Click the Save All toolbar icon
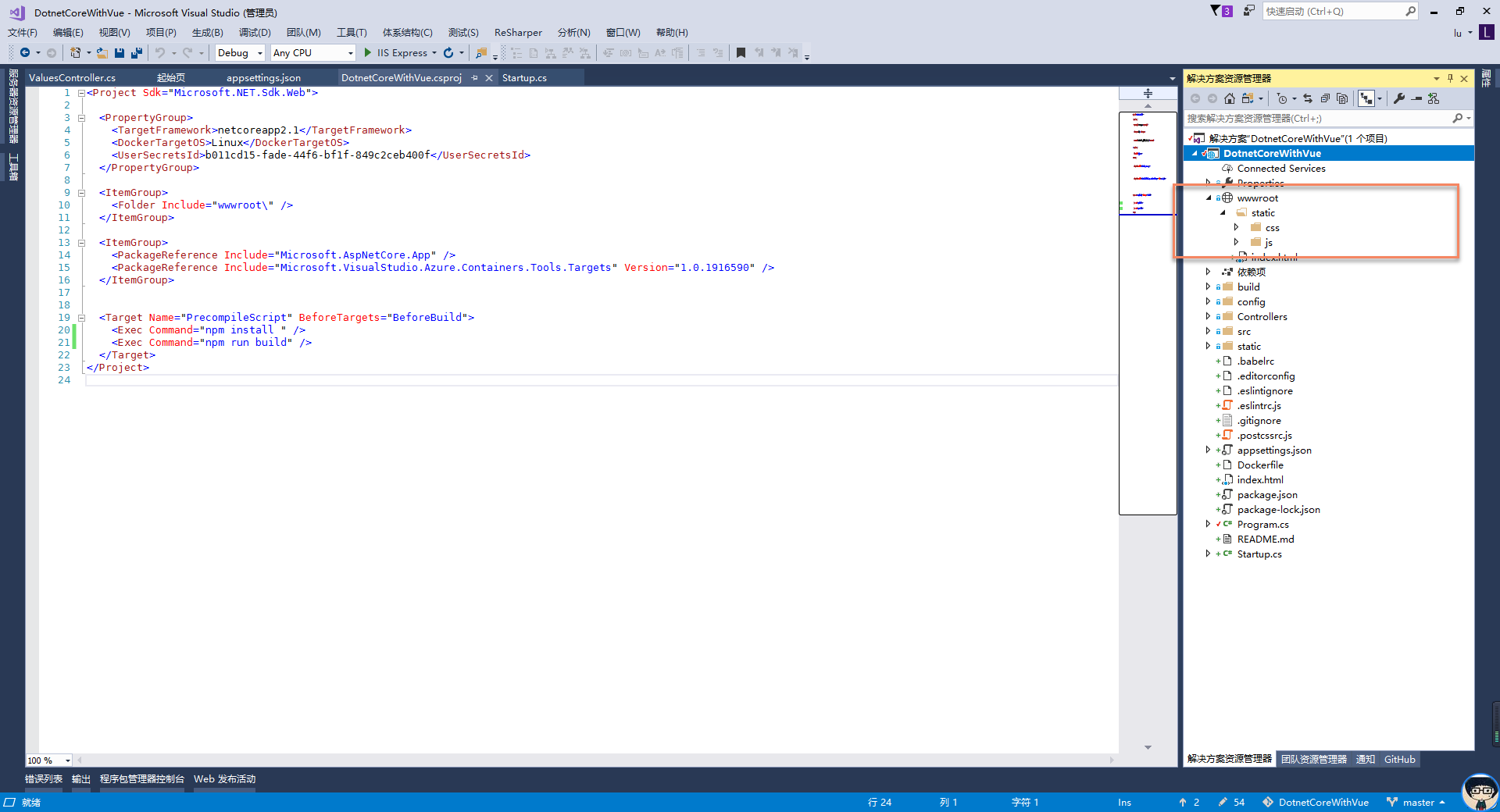 (x=137, y=53)
